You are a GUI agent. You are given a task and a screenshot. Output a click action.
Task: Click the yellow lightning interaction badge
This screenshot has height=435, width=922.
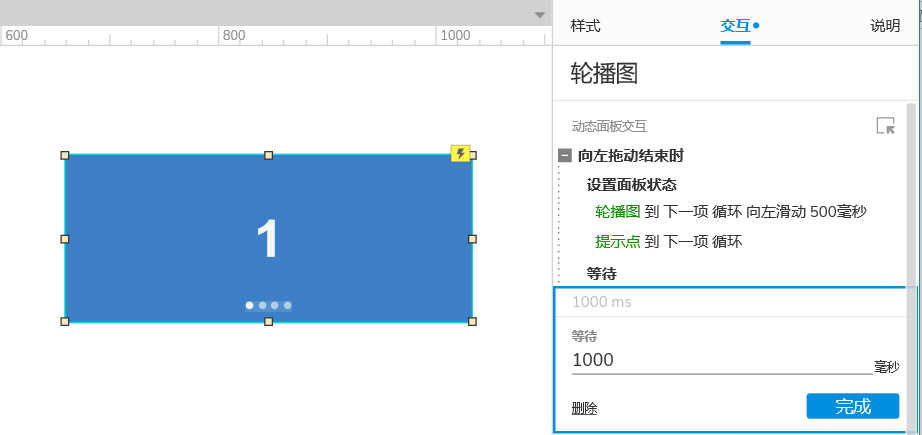(460, 153)
